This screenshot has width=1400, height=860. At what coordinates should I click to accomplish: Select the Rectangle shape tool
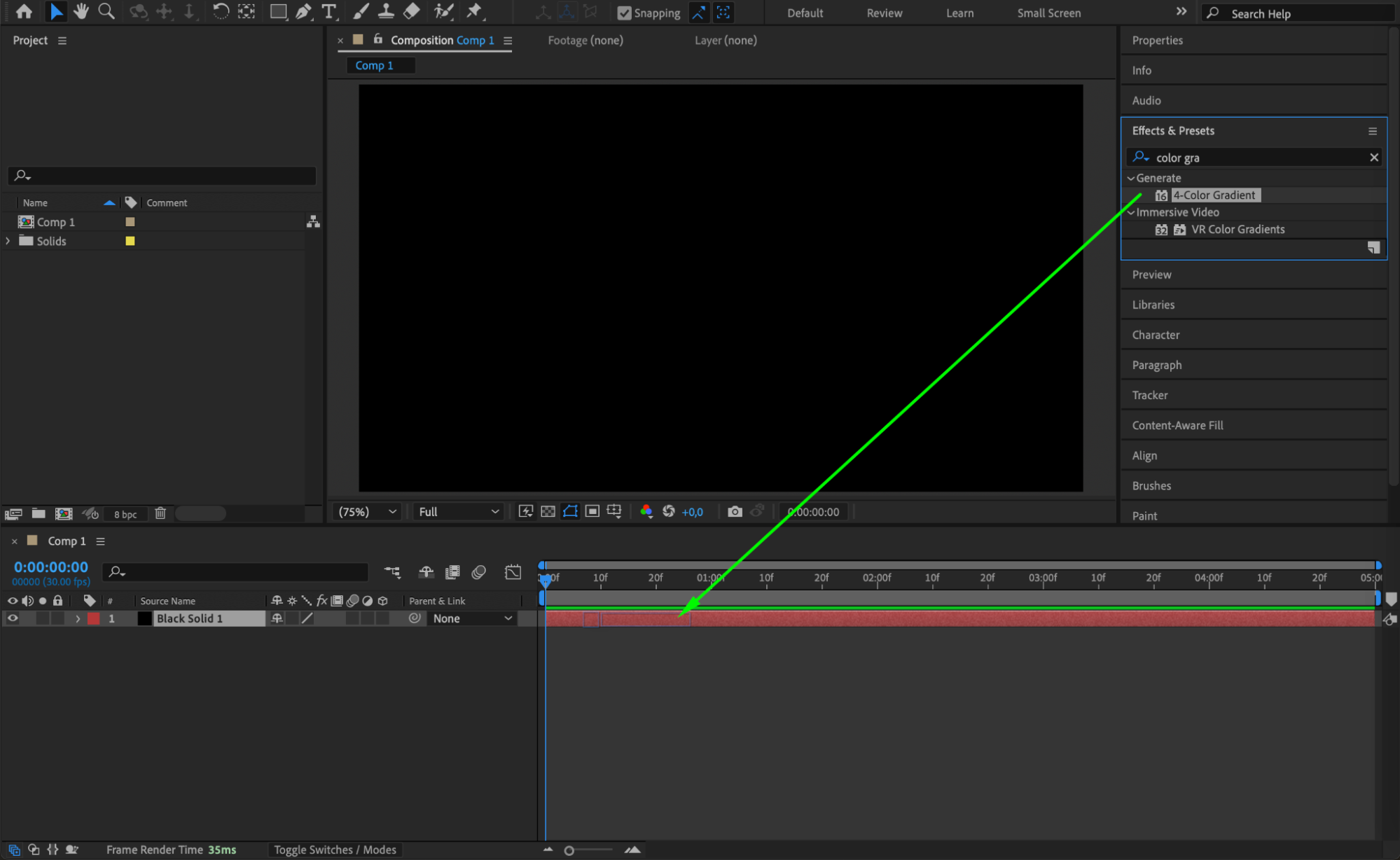click(x=278, y=11)
